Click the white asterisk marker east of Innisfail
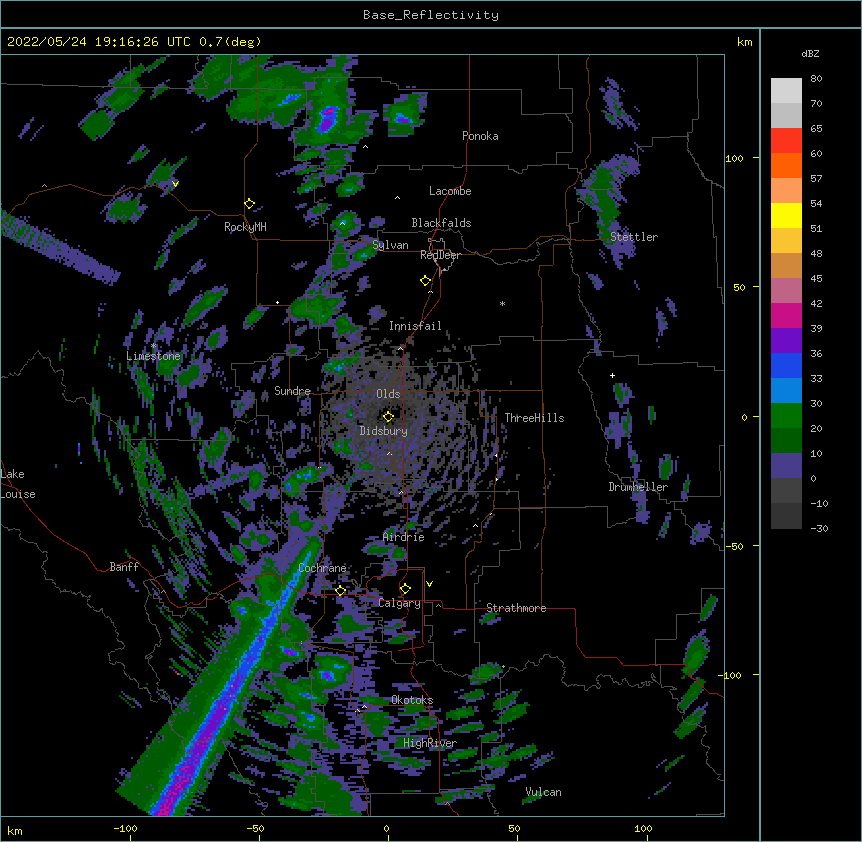Image resolution: width=862 pixels, height=842 pixels. (502, 303)
